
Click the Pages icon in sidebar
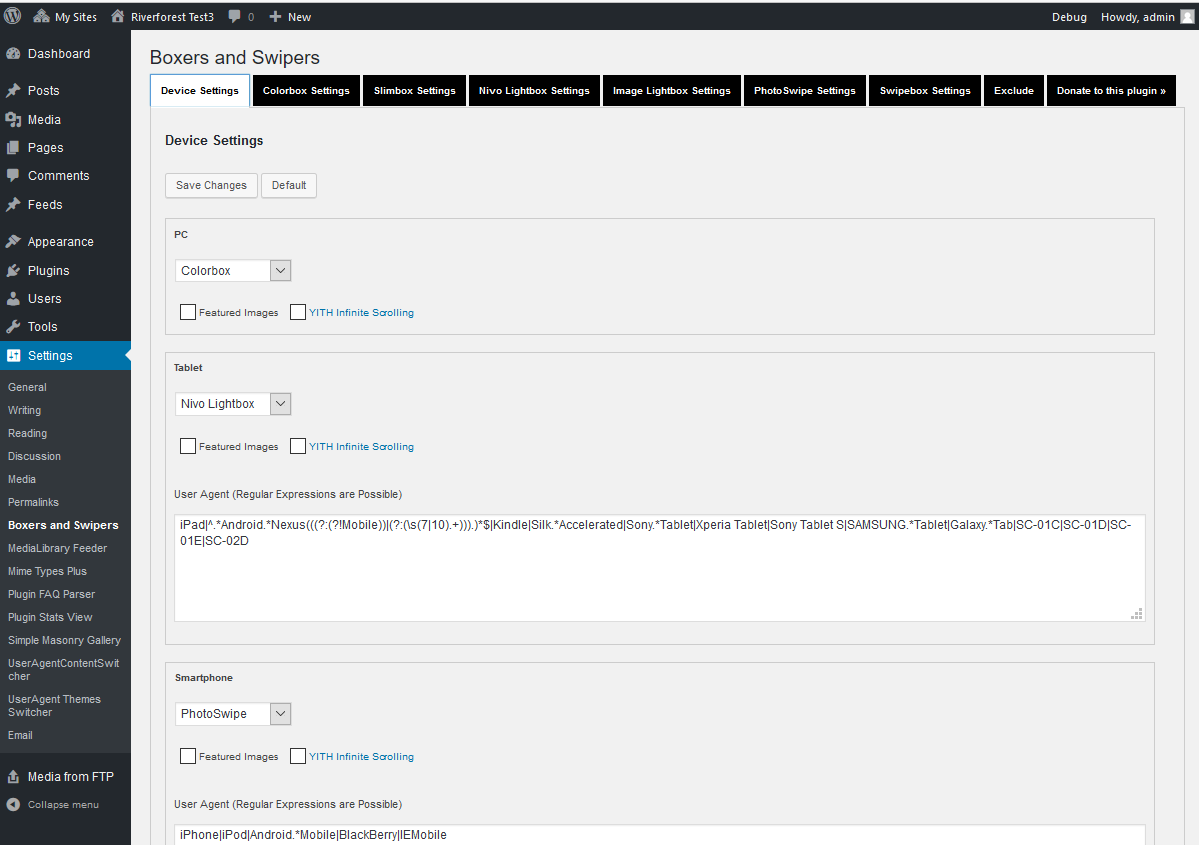tap(13, 148)
